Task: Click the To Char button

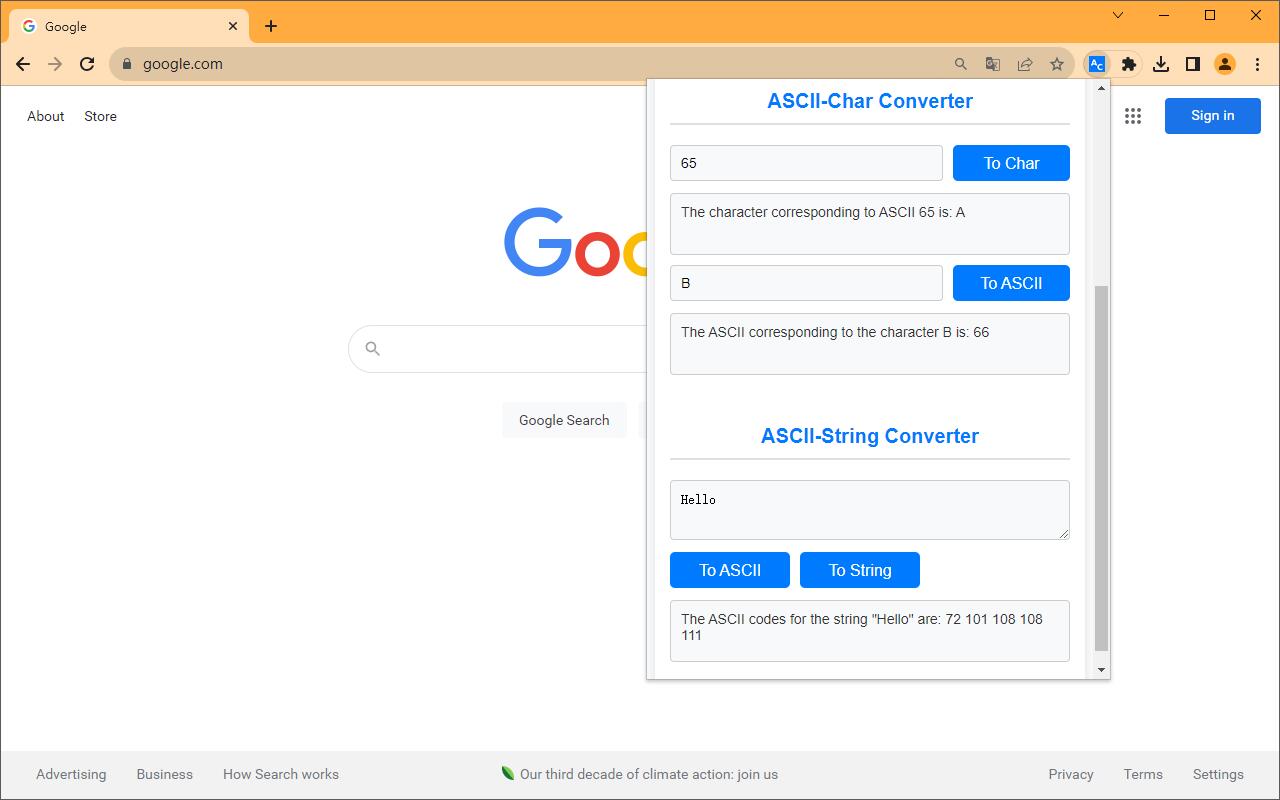Action: pyautogui.click(x=1011, y=162)
